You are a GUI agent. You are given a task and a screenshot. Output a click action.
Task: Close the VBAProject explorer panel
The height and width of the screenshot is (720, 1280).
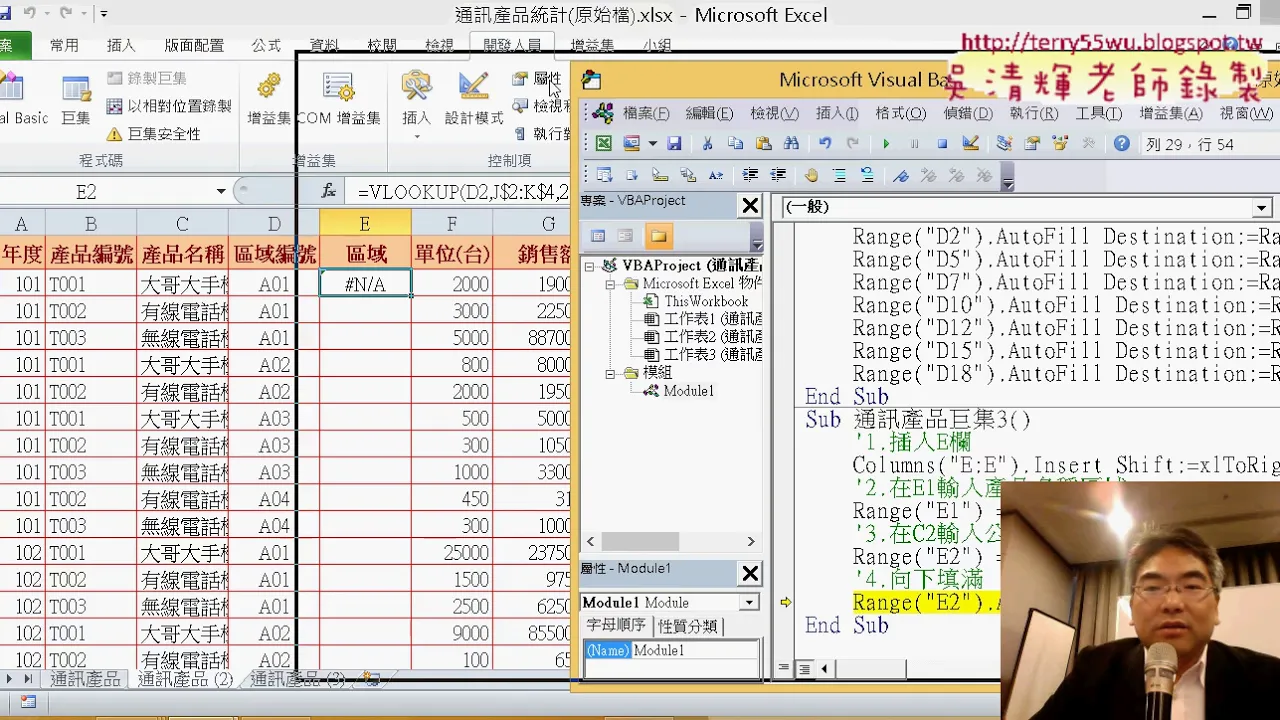(x=749, y=206)
